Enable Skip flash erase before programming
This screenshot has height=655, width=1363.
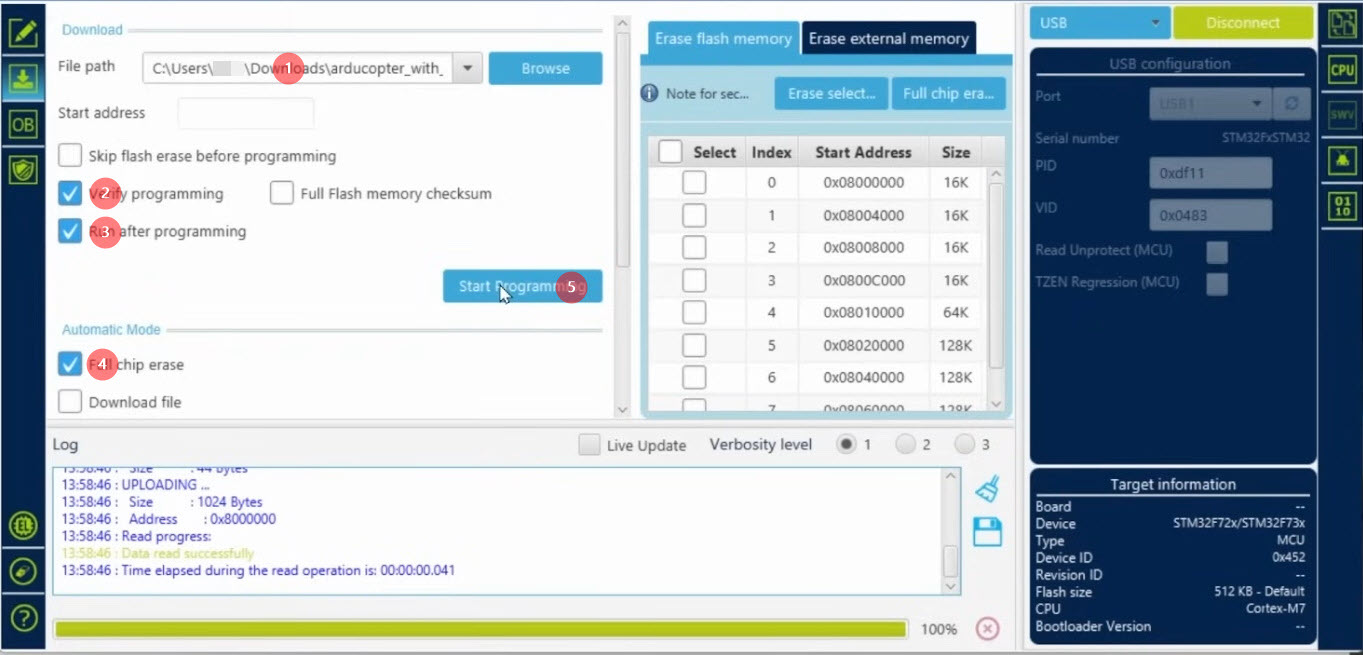[70, 156]
